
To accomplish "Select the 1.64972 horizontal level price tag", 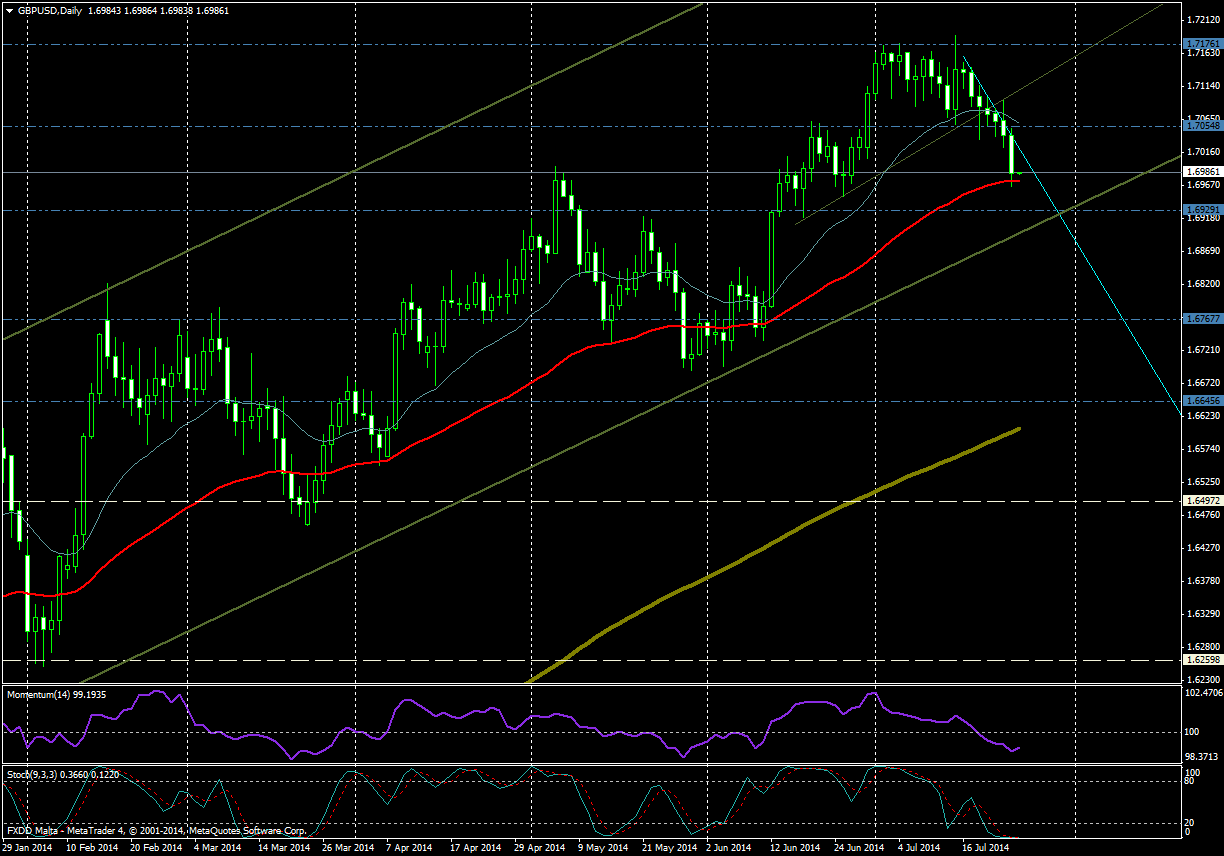I will 1201,500.
